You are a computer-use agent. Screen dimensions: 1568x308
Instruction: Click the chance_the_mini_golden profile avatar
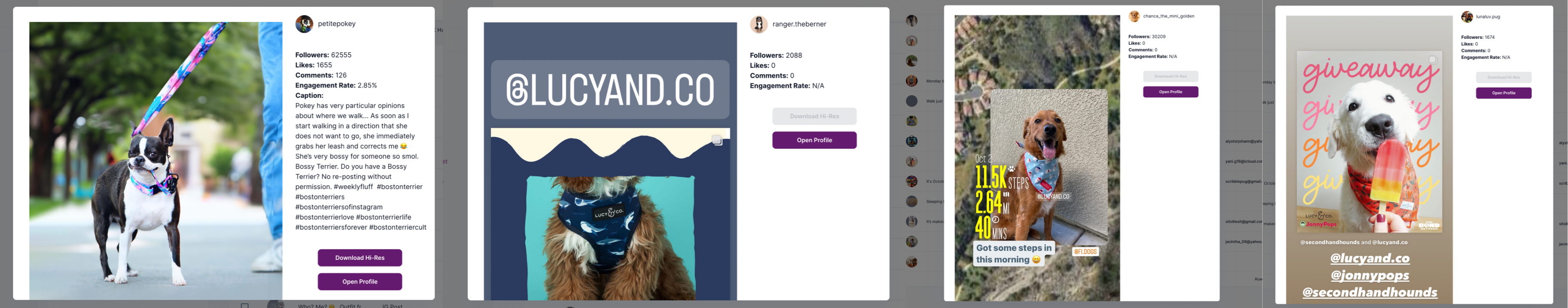coord(1134,16)
